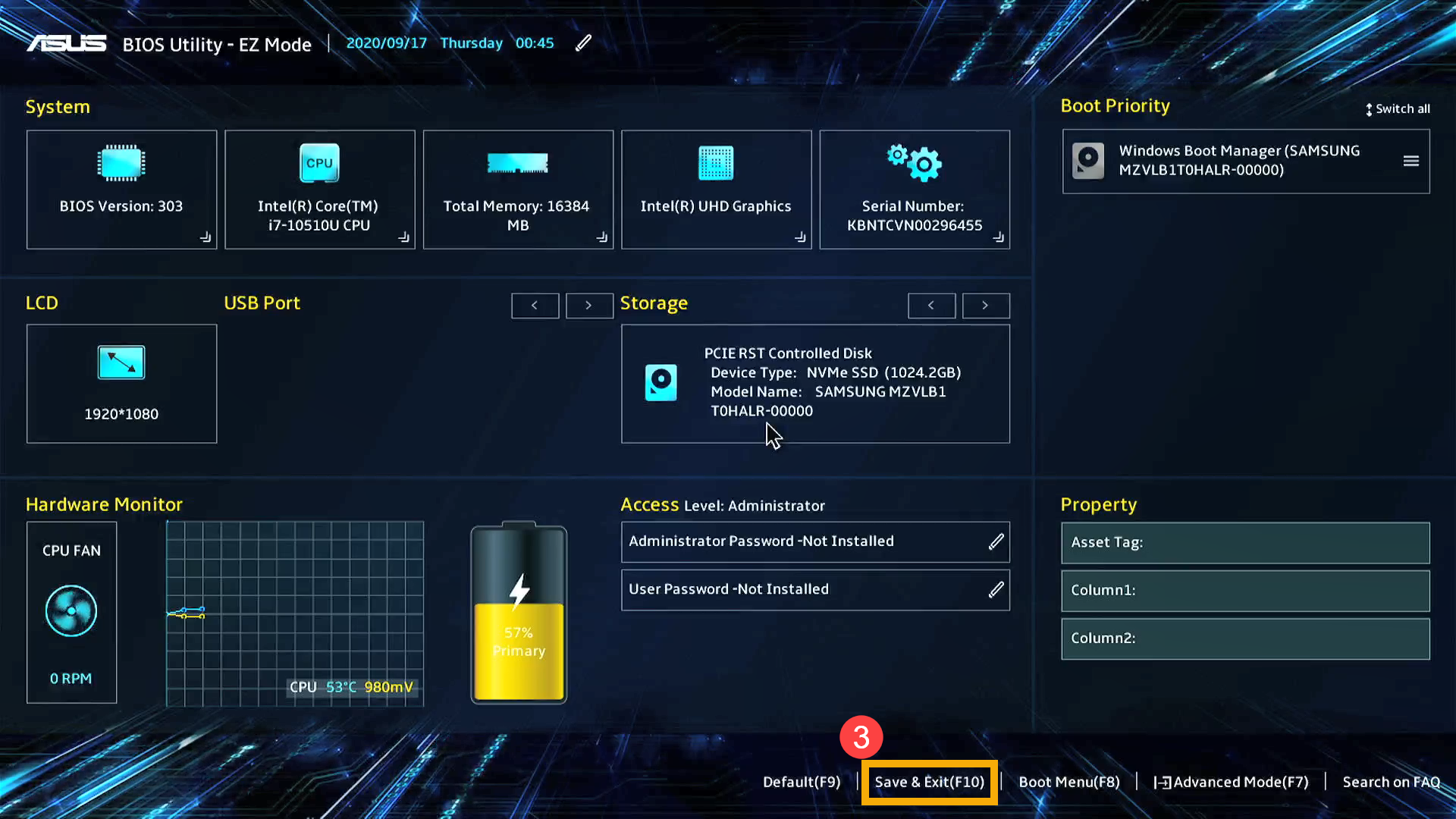Edit User Password via pencil icon

click(x=996, y=589)
